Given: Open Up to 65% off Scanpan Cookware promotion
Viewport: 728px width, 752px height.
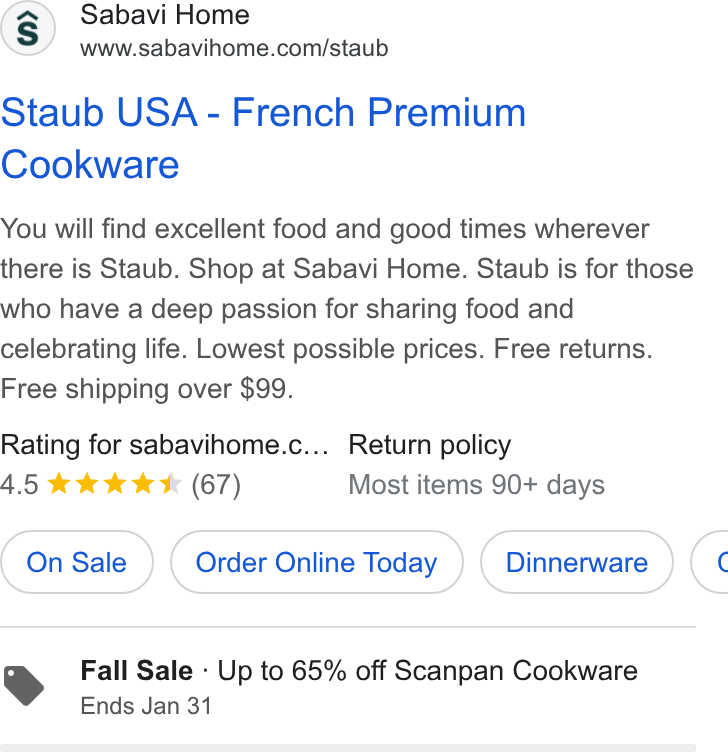Looking at the screenshot, I should coord(427,670).
